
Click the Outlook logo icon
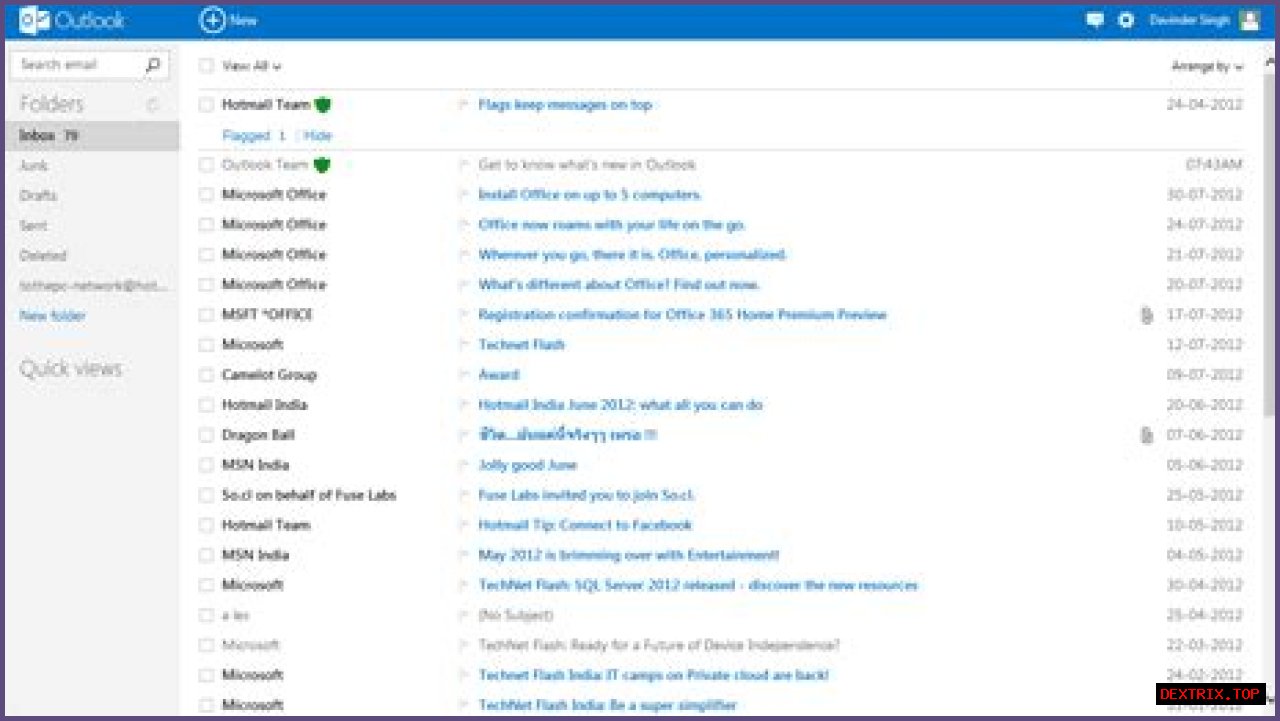tap(30, 20)
